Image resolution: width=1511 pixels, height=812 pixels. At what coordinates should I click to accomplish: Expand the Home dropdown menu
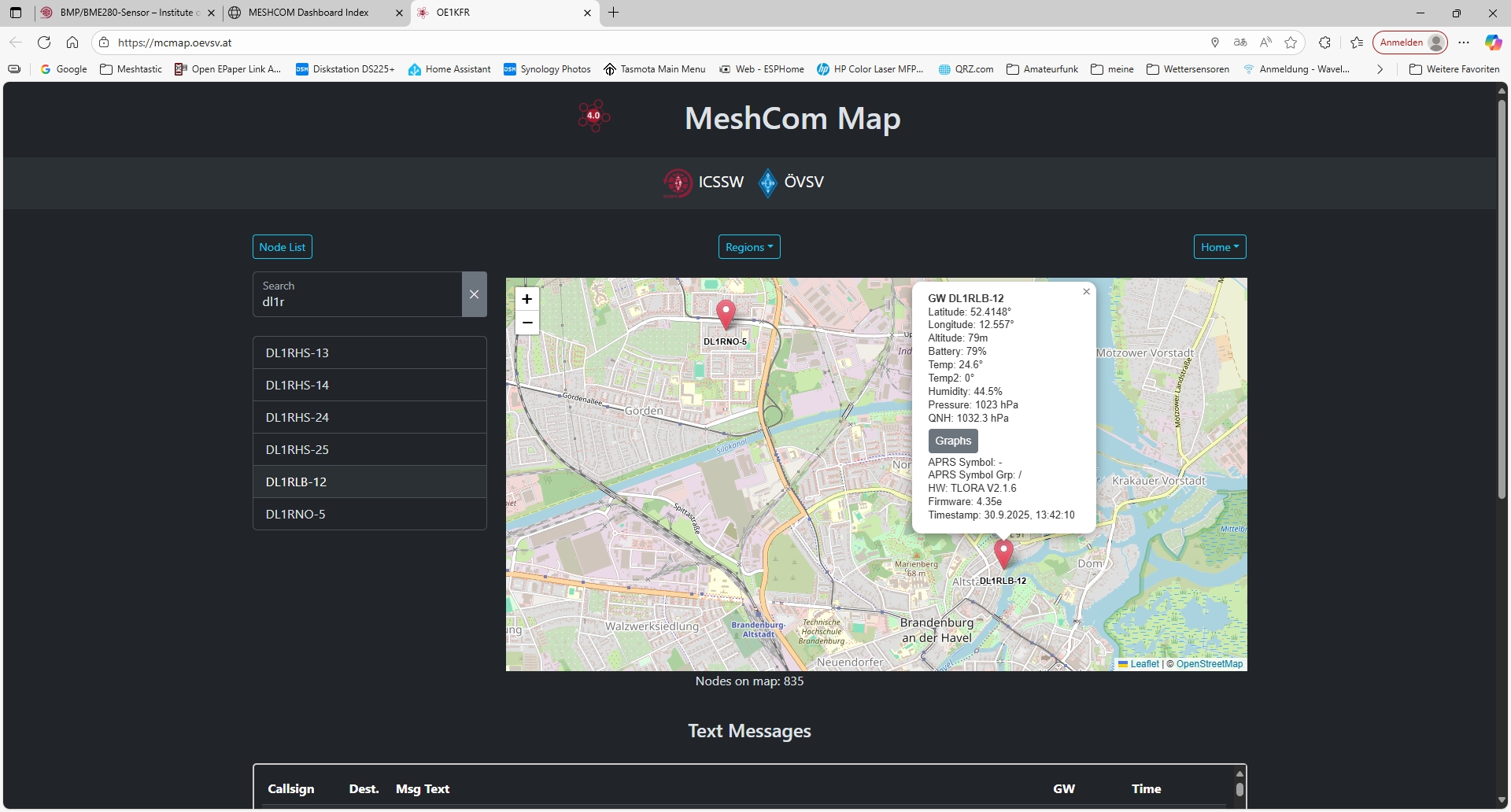coord(1219,247)
